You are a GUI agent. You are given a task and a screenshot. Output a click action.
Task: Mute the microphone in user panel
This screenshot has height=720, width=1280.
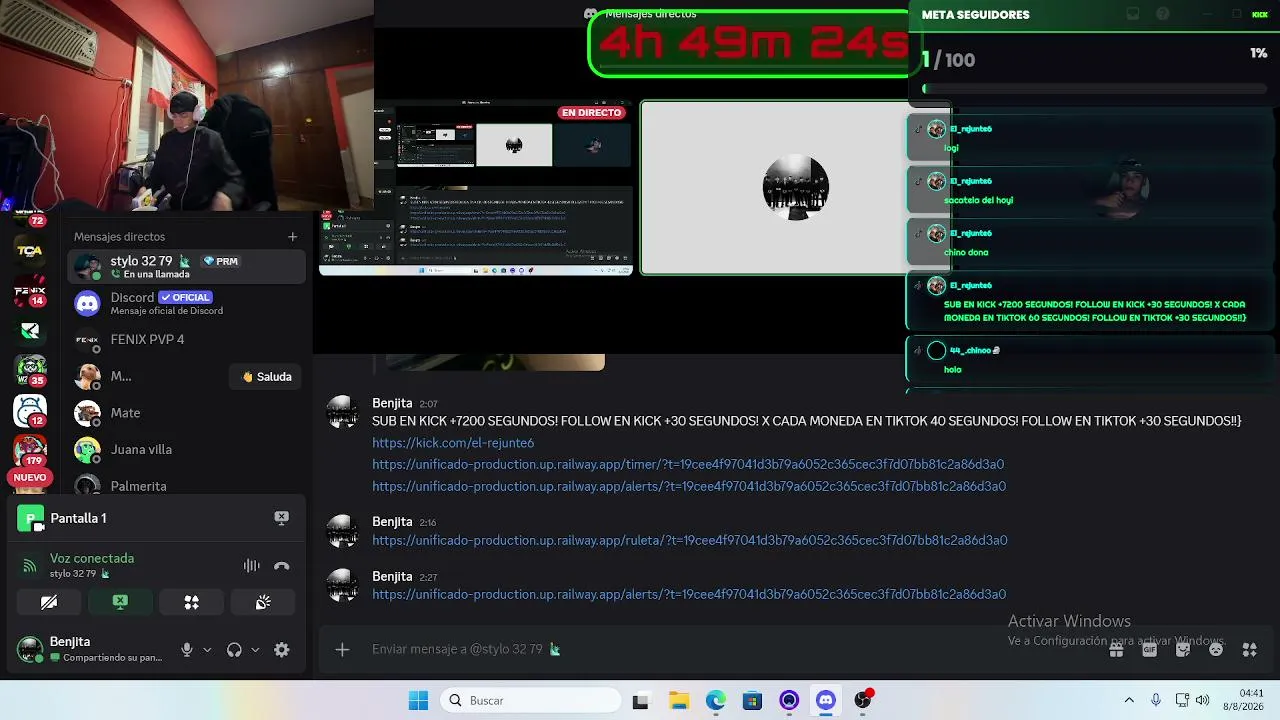[x=186, y=650]
